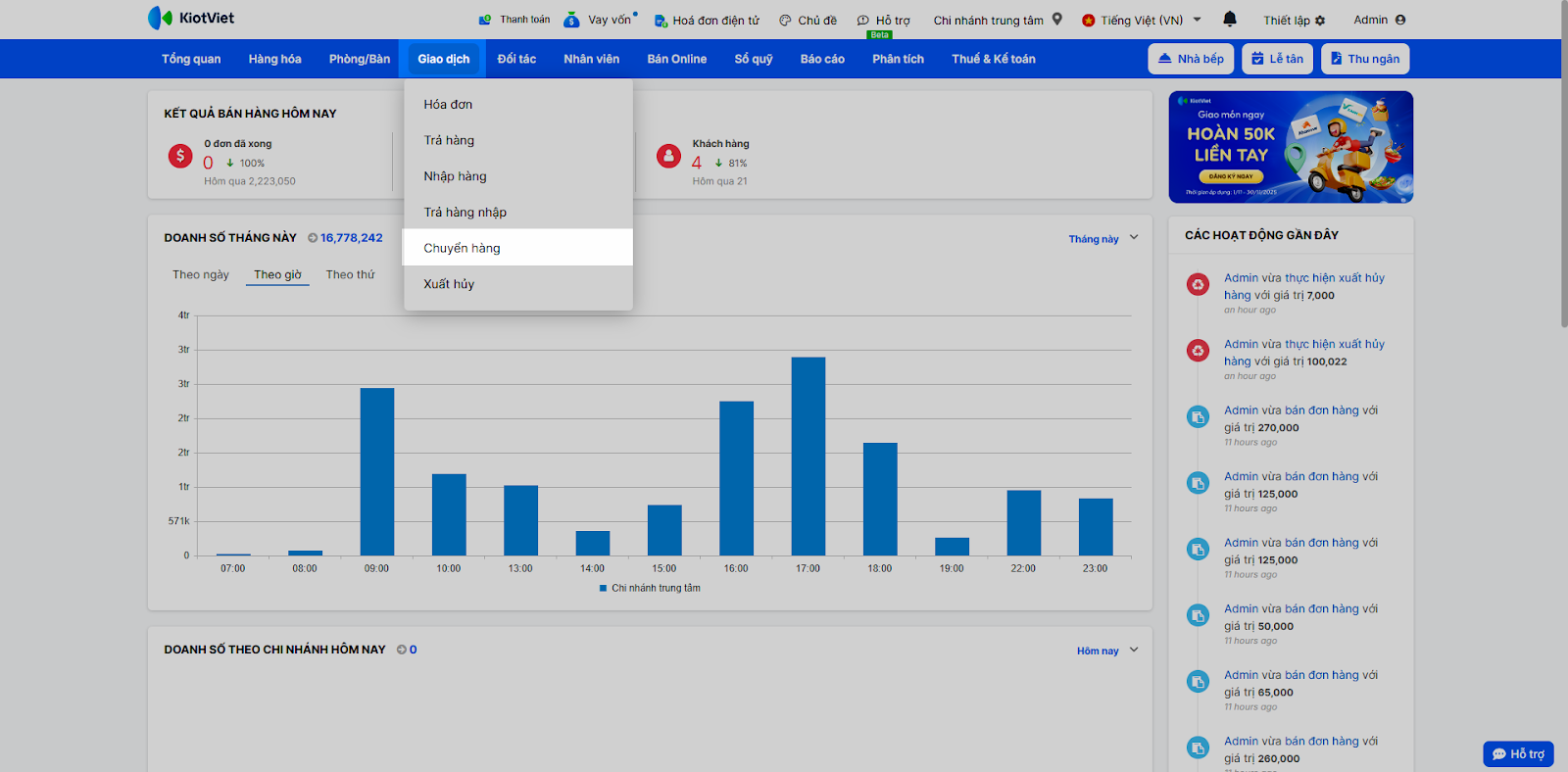
Task: Click the page's vertical scrollbar
Action: [1563, 165]
